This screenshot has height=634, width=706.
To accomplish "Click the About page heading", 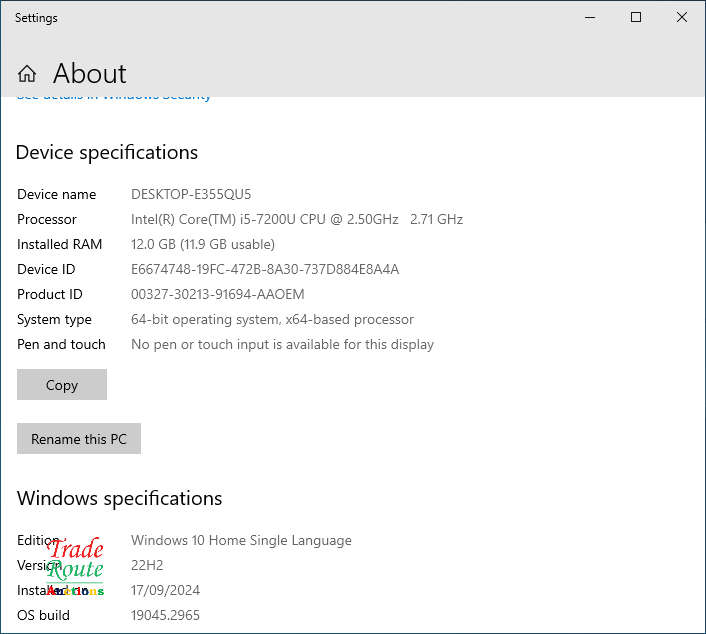I will (89, 74).
